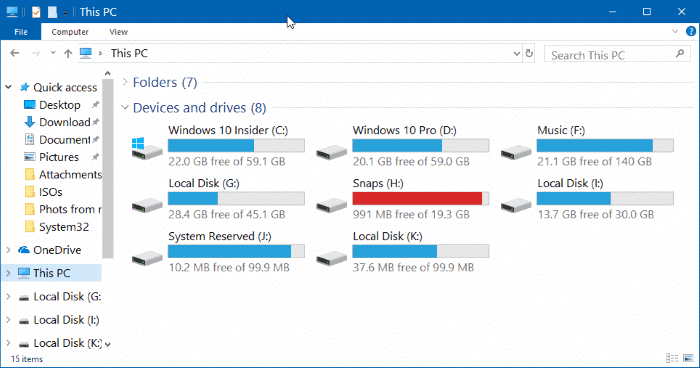This screenshot has height=368, width=700.
Task: Click the navigation pane scroll down arrow
Action: 108,344
